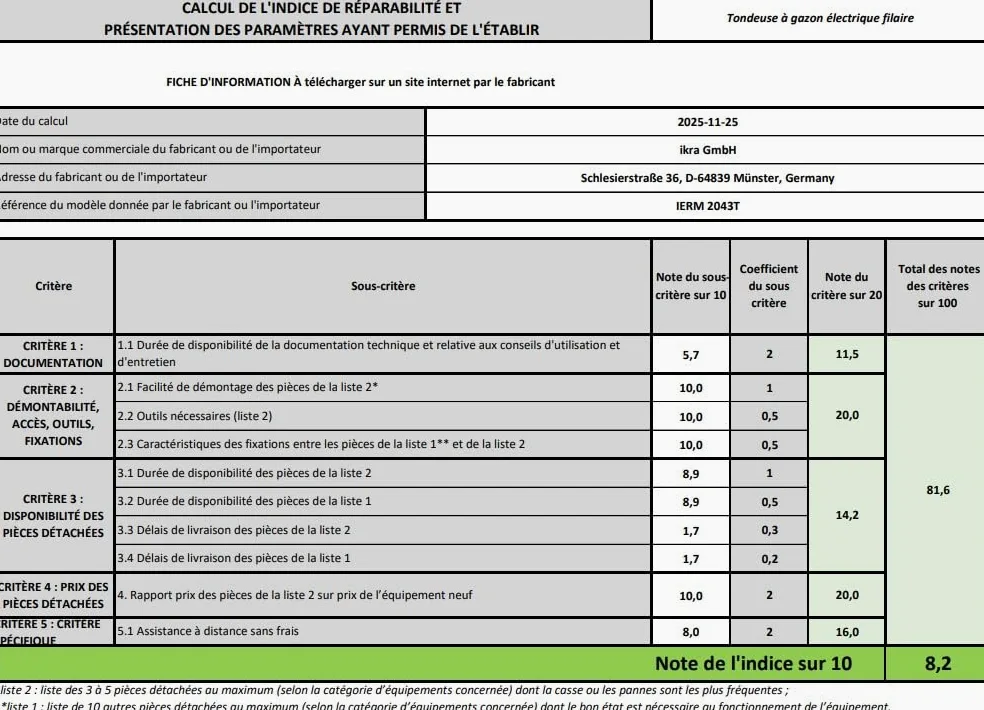Click the calculation date value 2025-11-25
This screenshot has height=710, width=984.
tap(707, 122)
